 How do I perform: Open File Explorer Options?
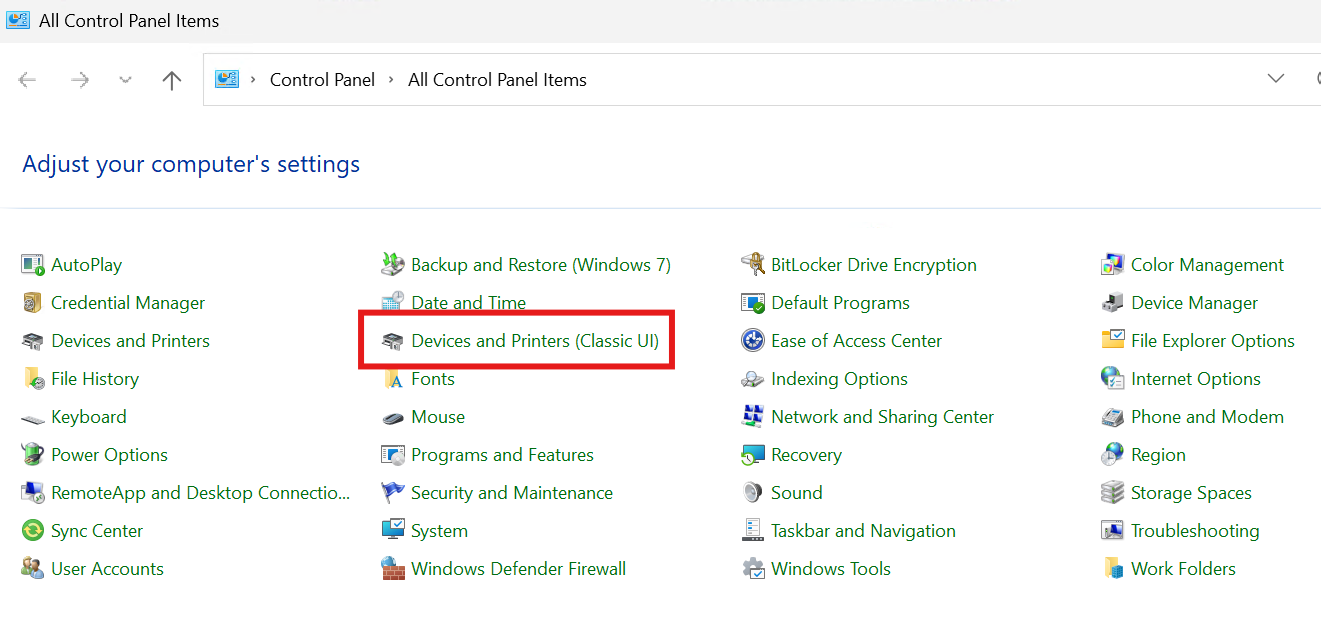(1212, 341)
